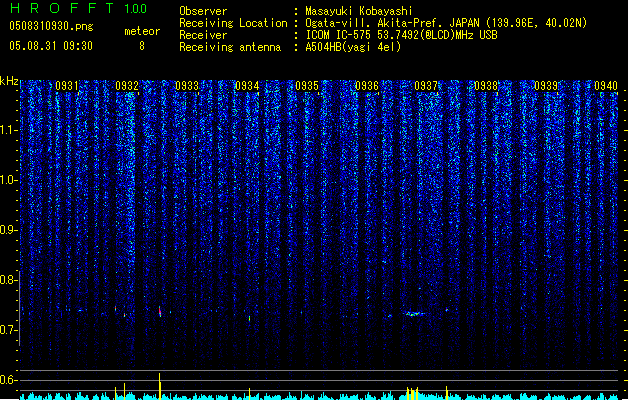
Task: Click the tallest yellow spike in the bottom power graph
Action: click(160, 386)
